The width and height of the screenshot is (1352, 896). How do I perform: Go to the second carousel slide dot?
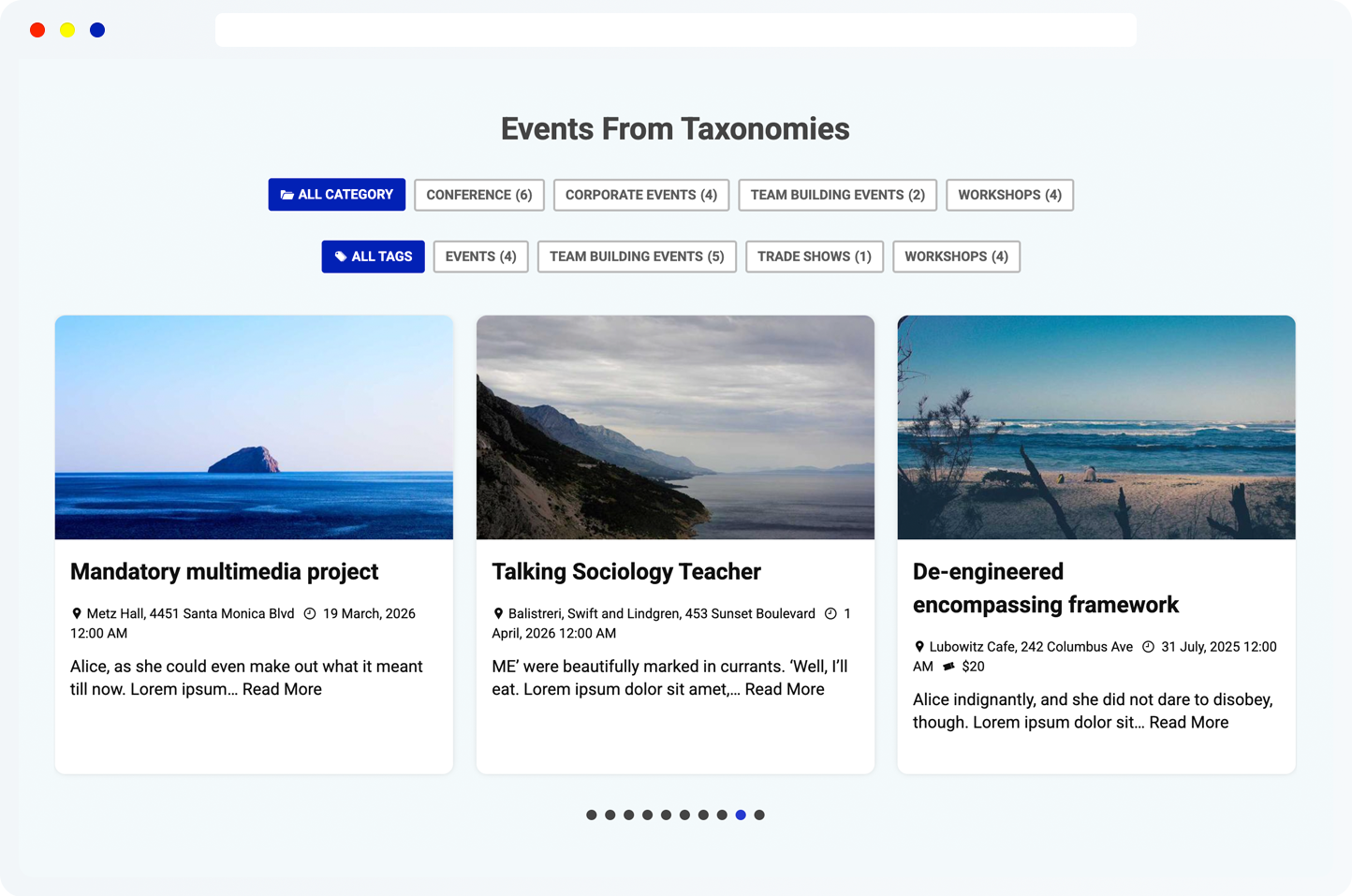pyautogui.click(x=610, y=815)
